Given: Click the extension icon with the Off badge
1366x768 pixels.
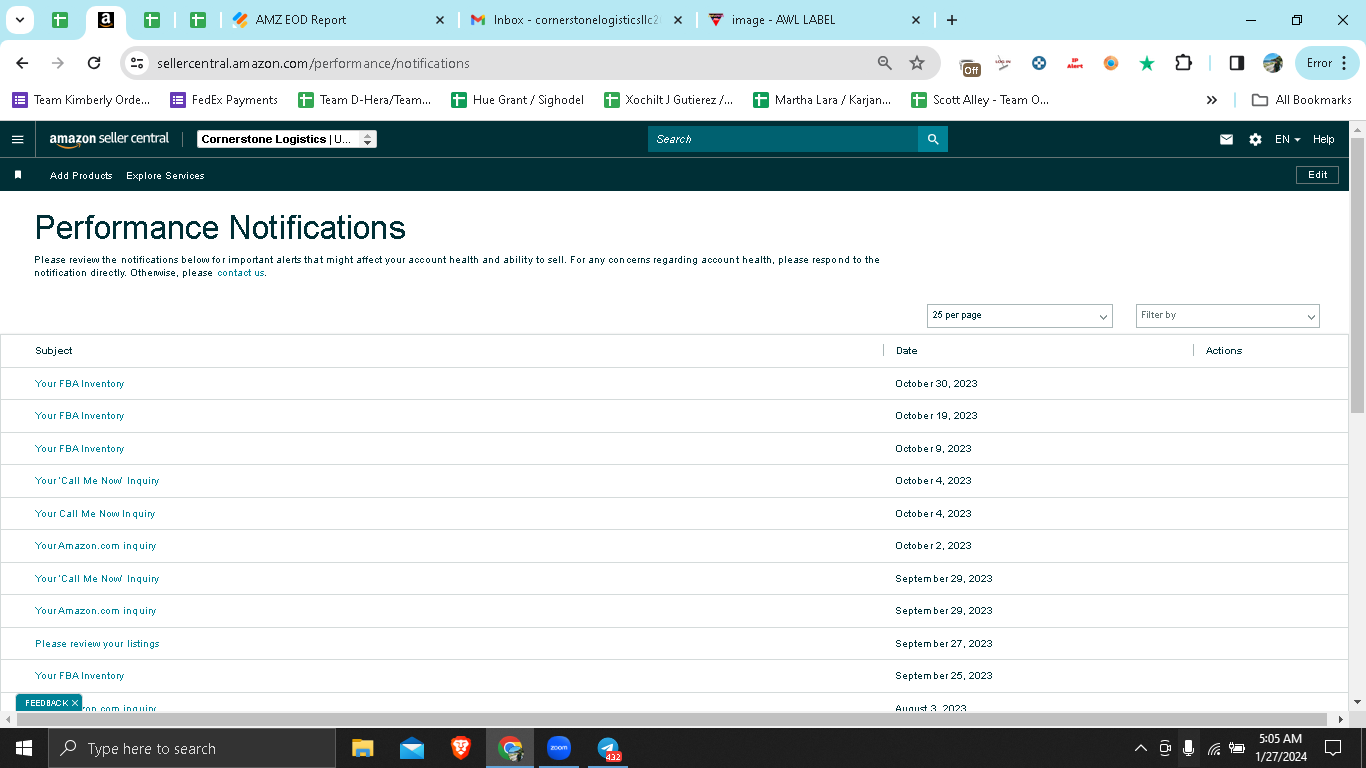Looking at the screenshot, I should click(970, 65).
